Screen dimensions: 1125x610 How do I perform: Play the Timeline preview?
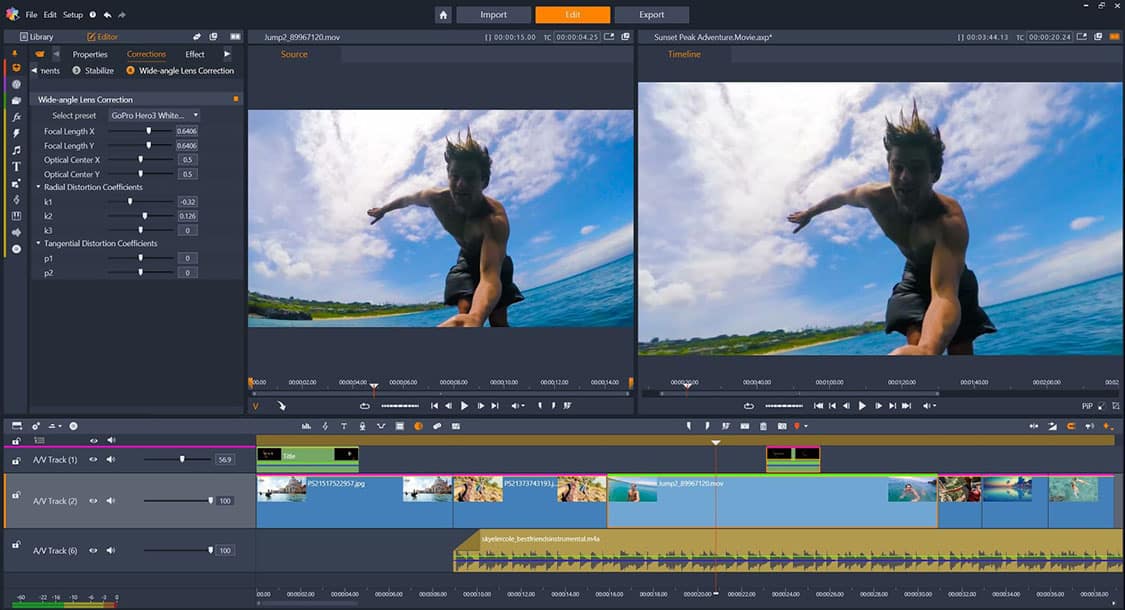pyautogui.click(x=862, y=406)
